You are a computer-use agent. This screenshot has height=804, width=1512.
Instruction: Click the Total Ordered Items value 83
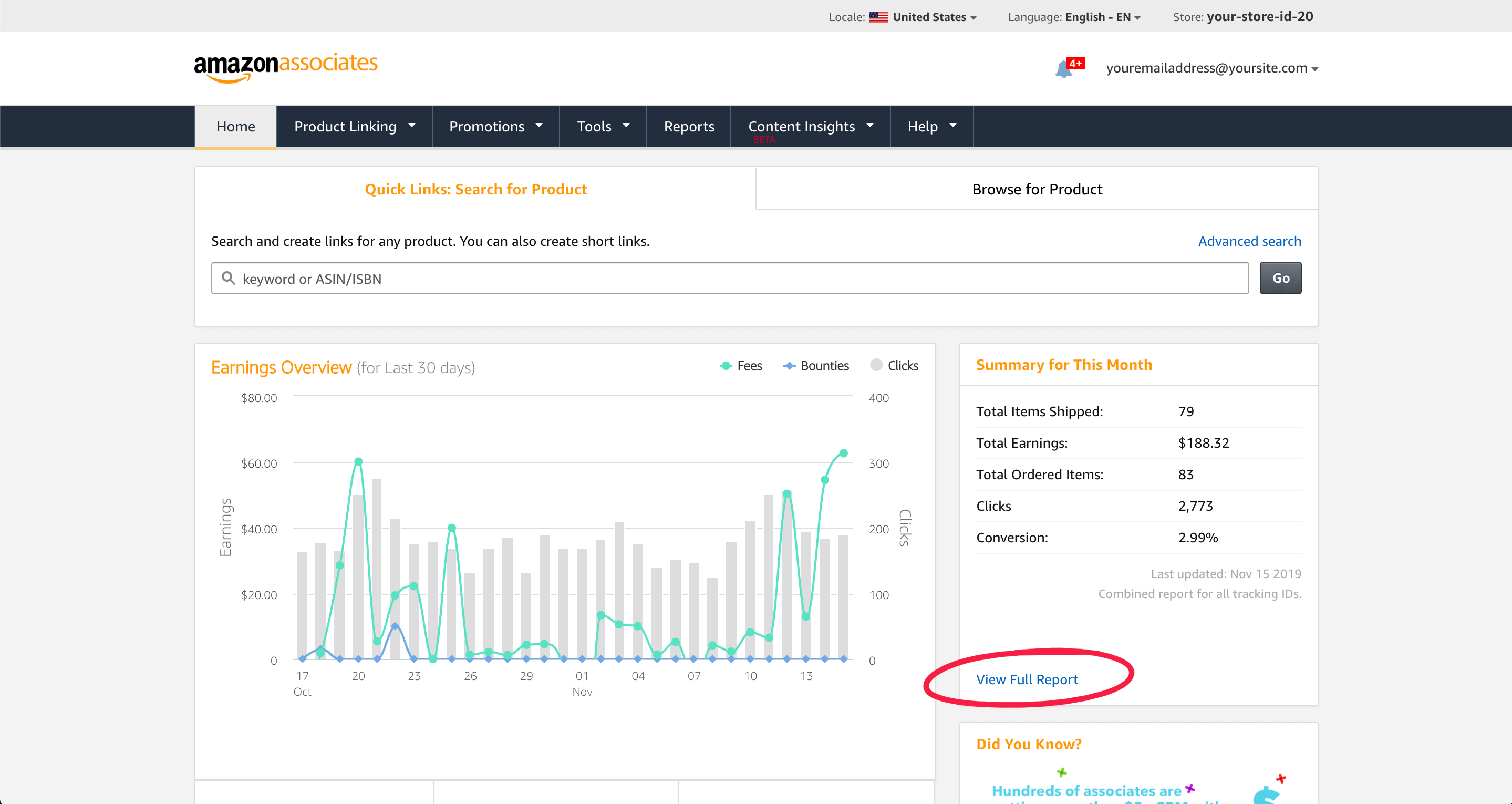pyautogui.click(x=1186, y=475)
